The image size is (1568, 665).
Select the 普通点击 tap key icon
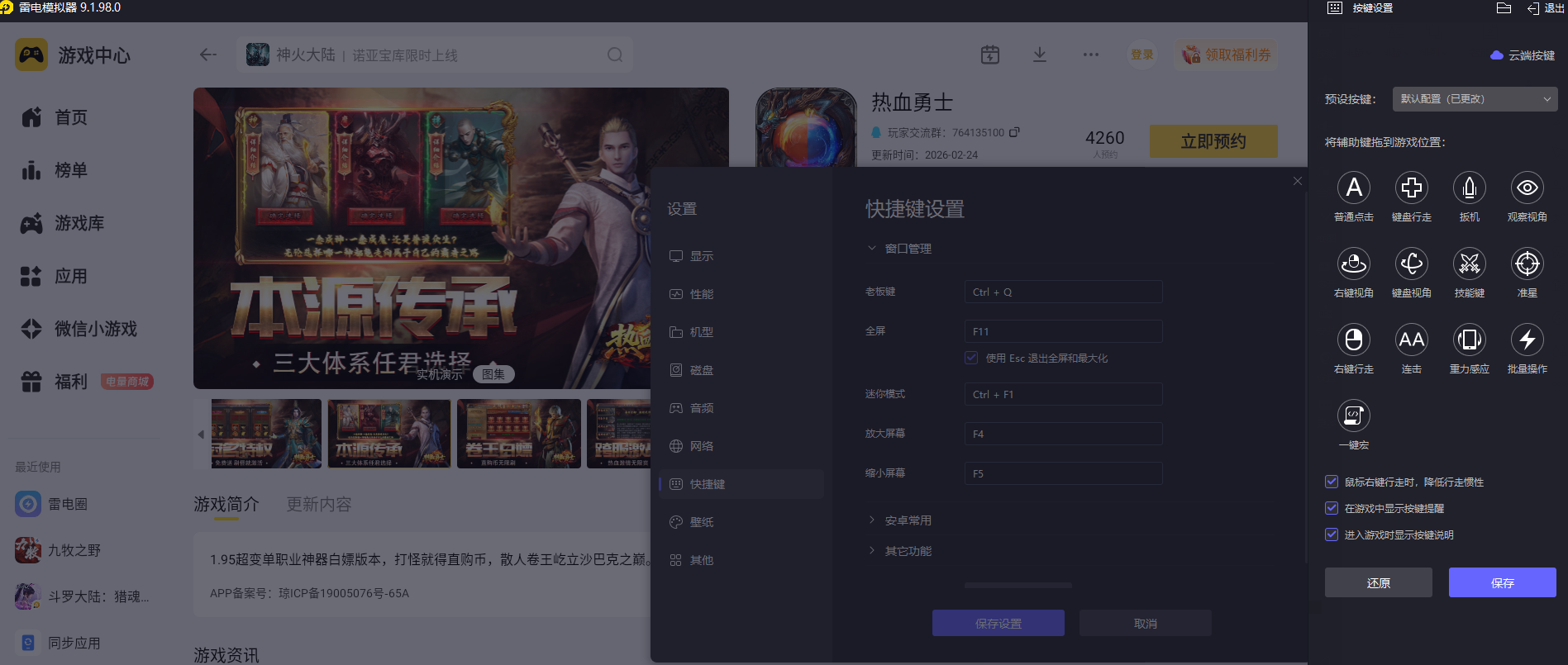click(x=1354, y=188)
